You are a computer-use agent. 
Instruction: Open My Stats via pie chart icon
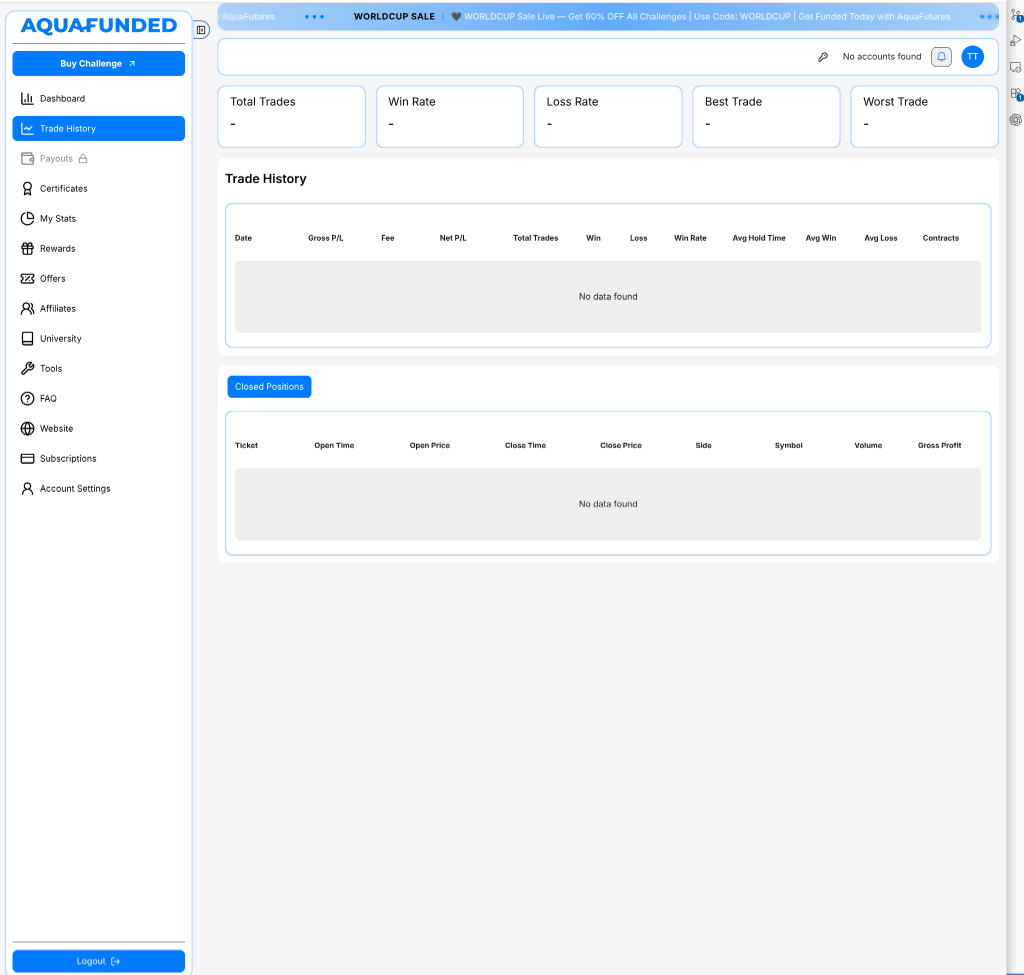pos(27,219)
